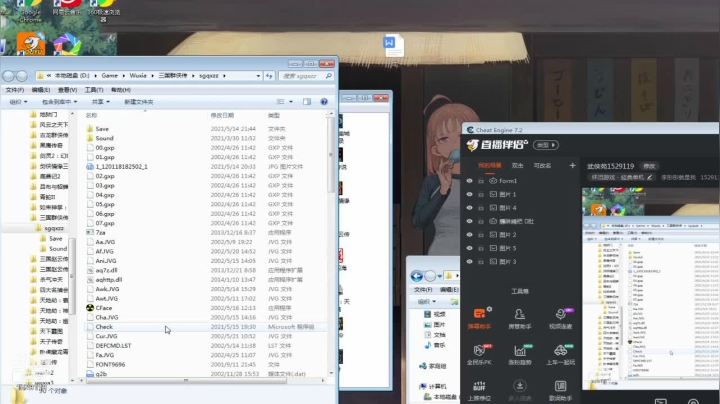
Task: Expand the address bar history dropdown
Action: tap(258, 76)
